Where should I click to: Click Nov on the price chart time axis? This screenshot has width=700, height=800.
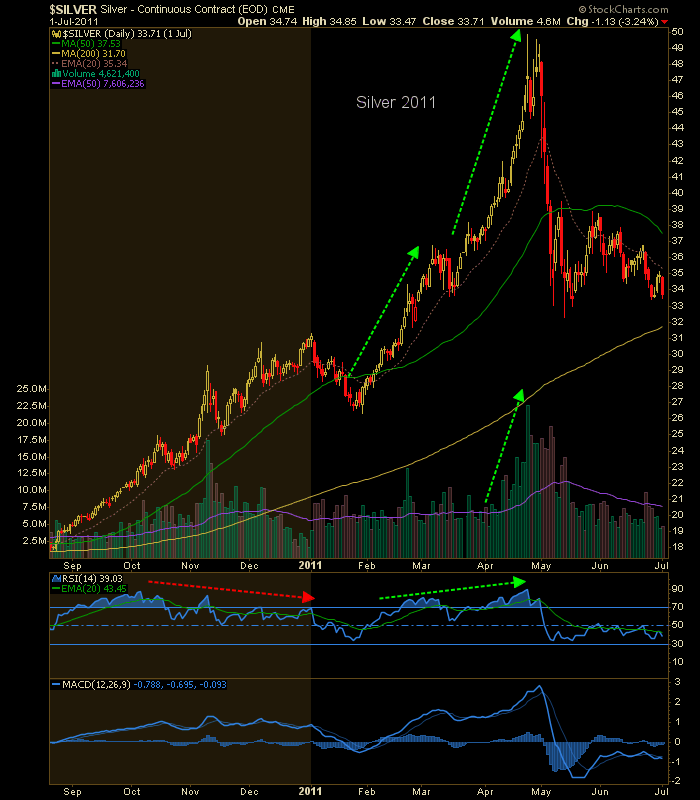190,565
